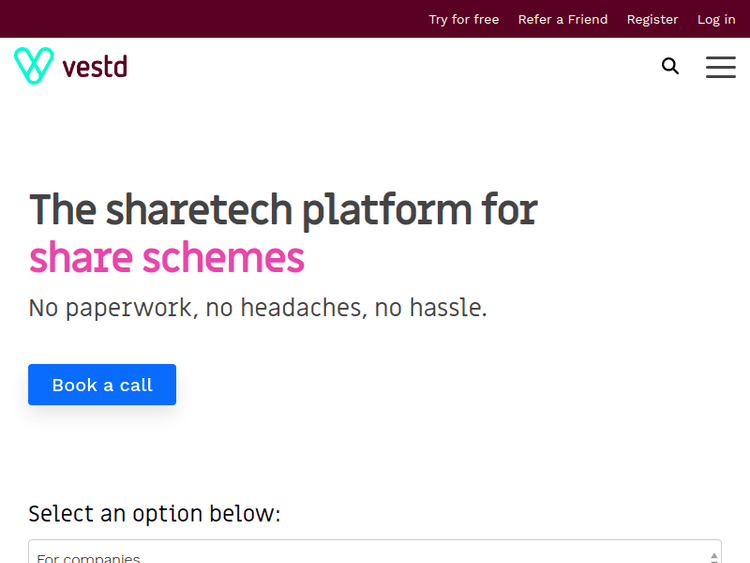Click the vestd wordmark text
The width and height of the screenshot is (750, 563).
tap(95, 67)
